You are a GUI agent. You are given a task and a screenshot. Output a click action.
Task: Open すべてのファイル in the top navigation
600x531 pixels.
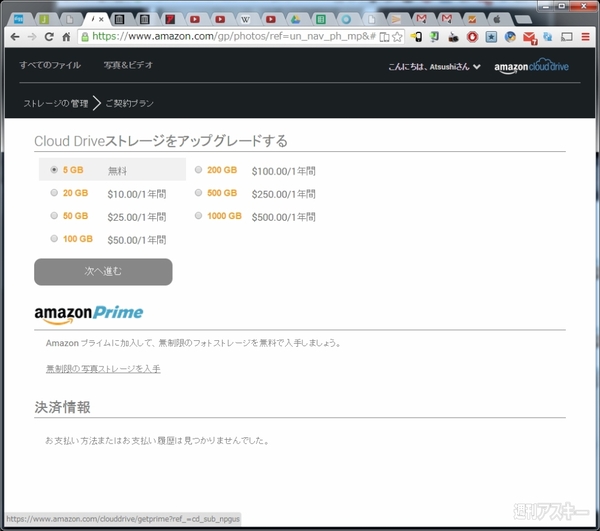point(50,65)
